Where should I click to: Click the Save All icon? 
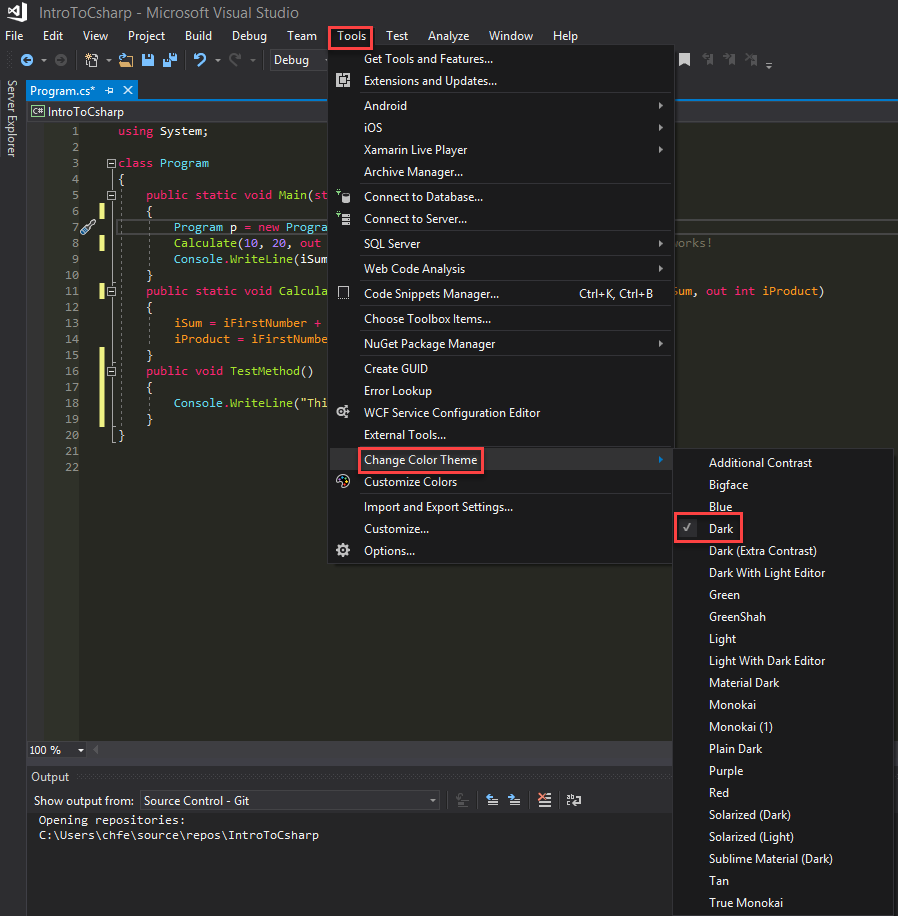[170, 60]
